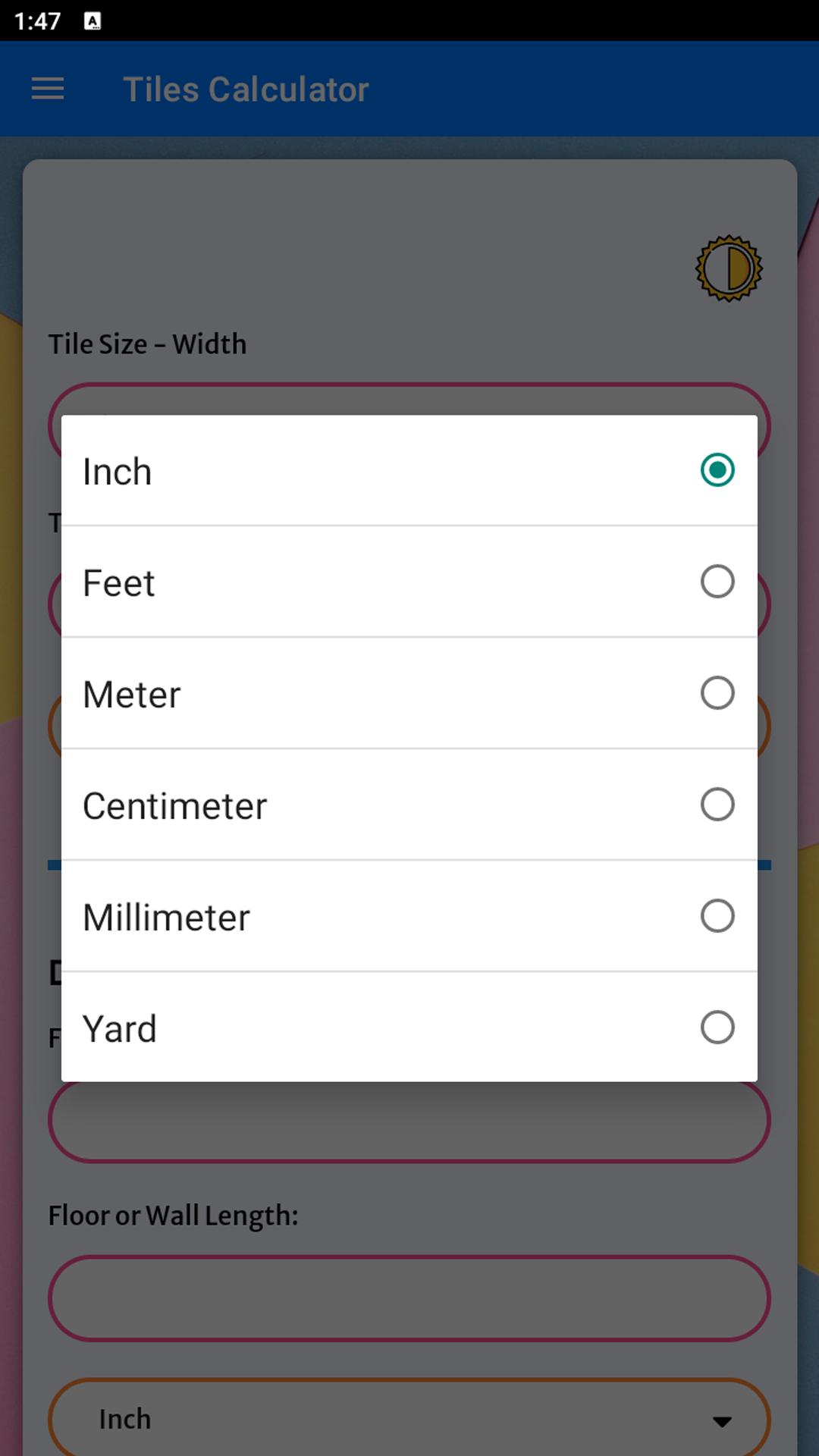The height and width of the screenshot is (1456, 819).
Task: Select the Centimeter radio button
Action: 717,805
